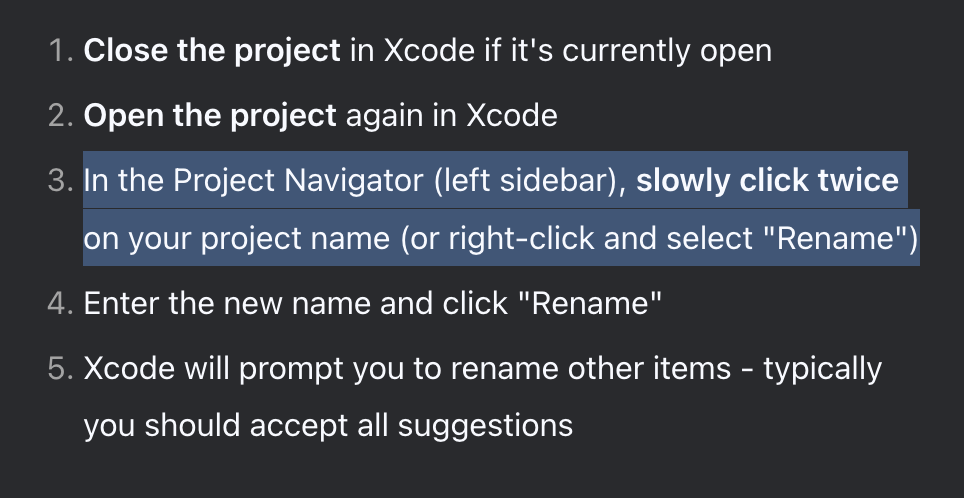Click "(left sidebar)" in the highlighted line
Image resolution: width=964 pixels, height=498 pixels.
click(x=531, y=181)
